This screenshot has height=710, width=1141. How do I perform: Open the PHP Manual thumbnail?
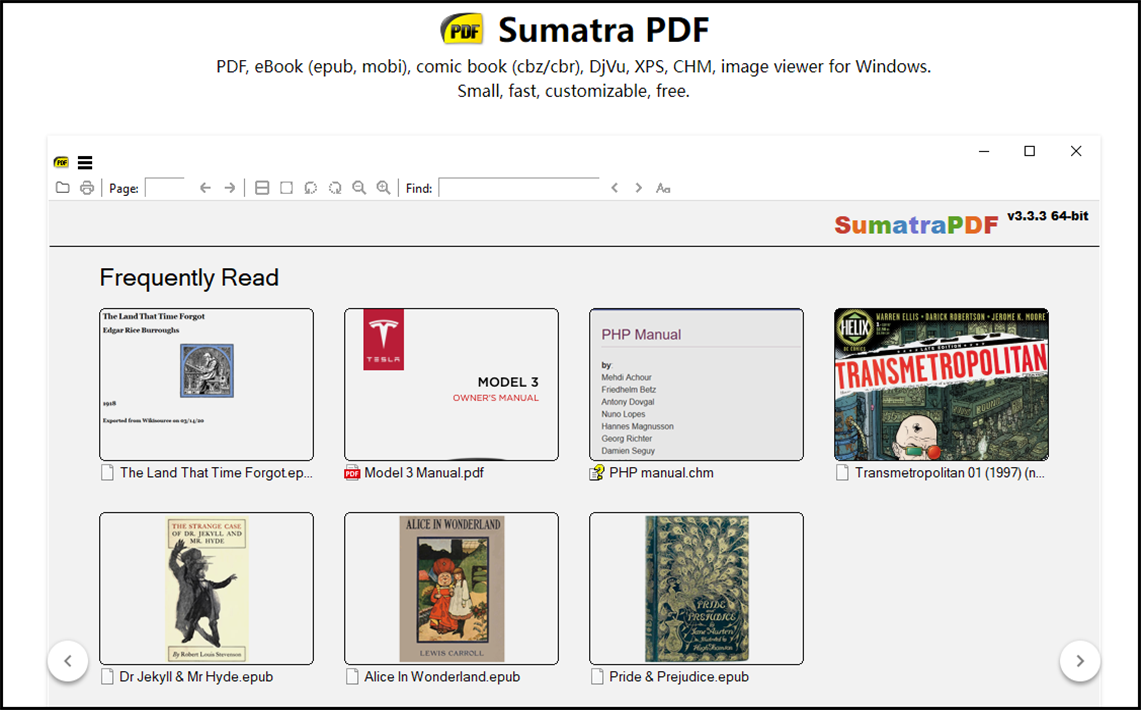tap(696, 384)
